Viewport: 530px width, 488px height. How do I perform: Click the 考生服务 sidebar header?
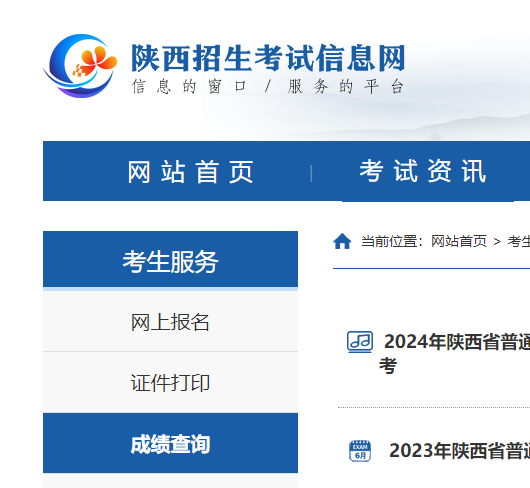click(x=170, y=259)
